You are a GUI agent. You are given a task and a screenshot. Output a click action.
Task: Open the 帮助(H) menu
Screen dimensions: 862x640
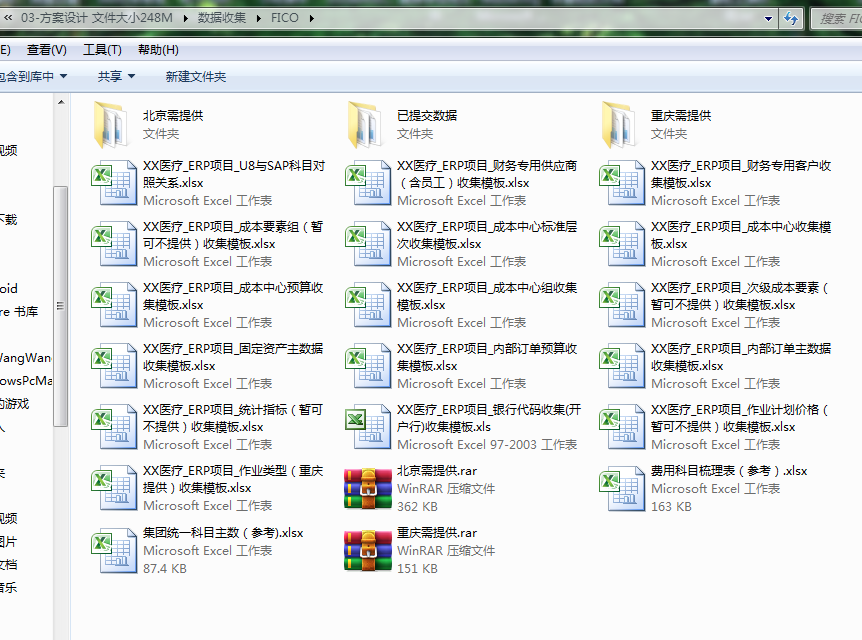tap(158, 50)
